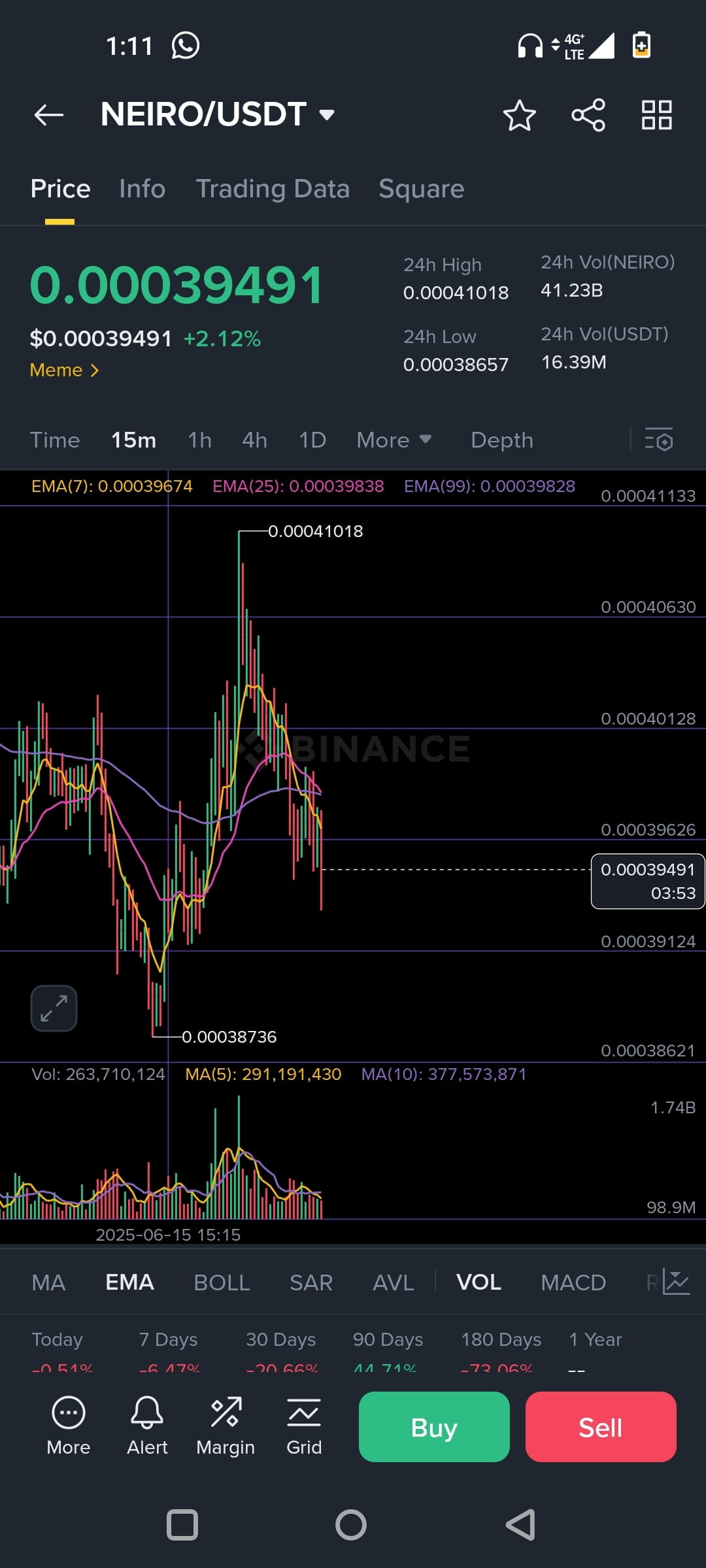
Task: Open chart settings icon next to Depth
Action: (x=659, y=440)
